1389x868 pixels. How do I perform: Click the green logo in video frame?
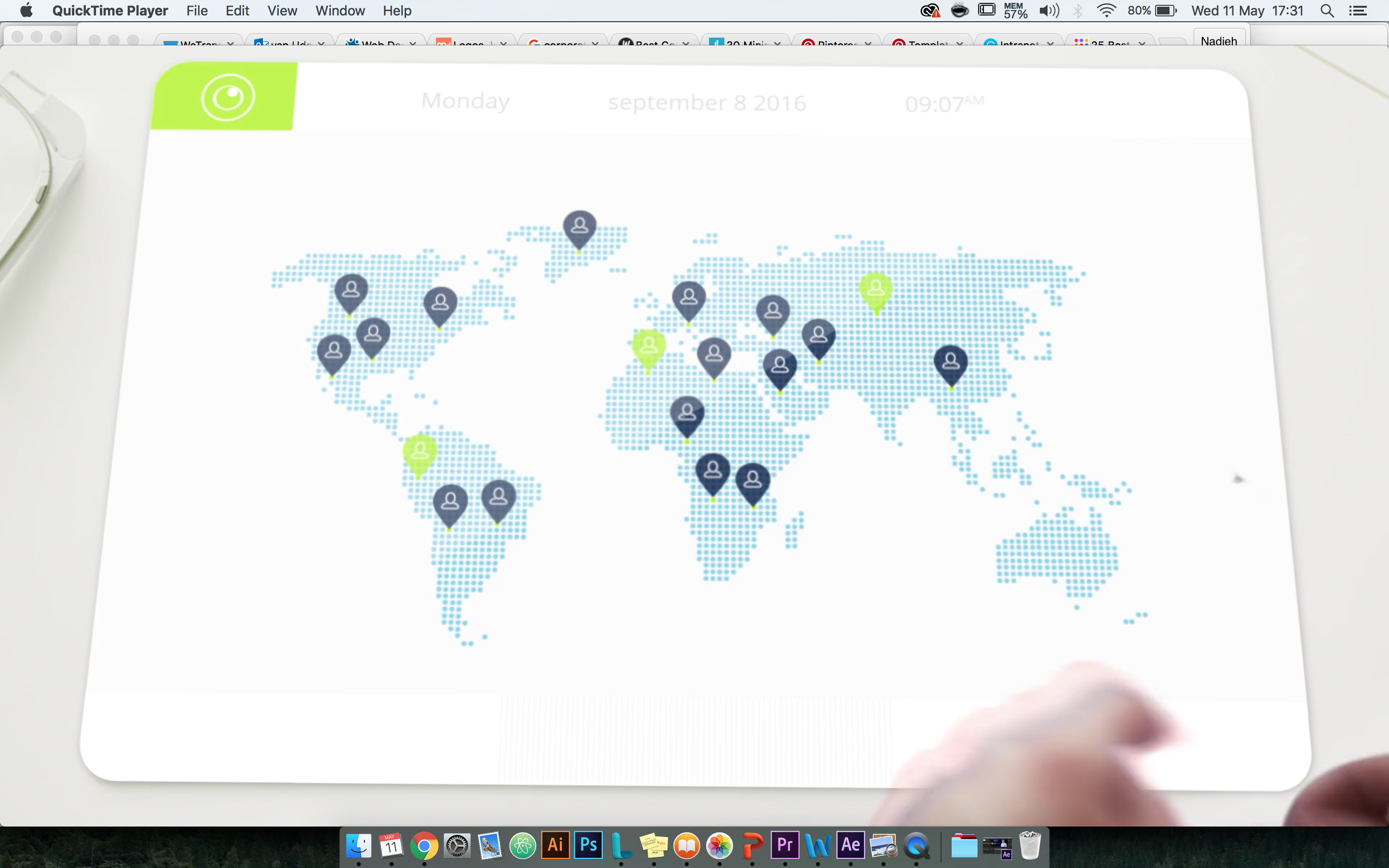227,97
